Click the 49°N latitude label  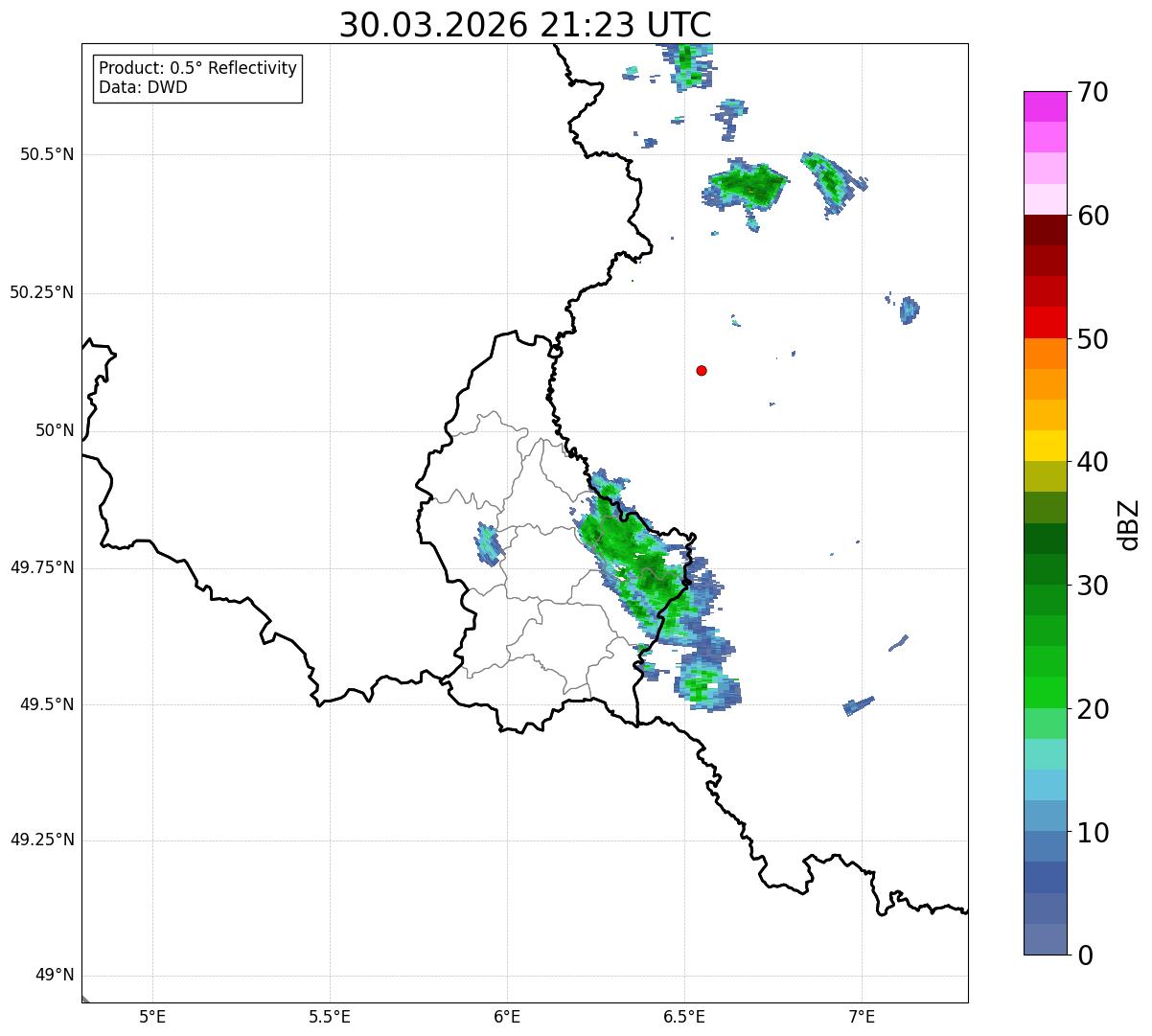(x=55, y=976)
